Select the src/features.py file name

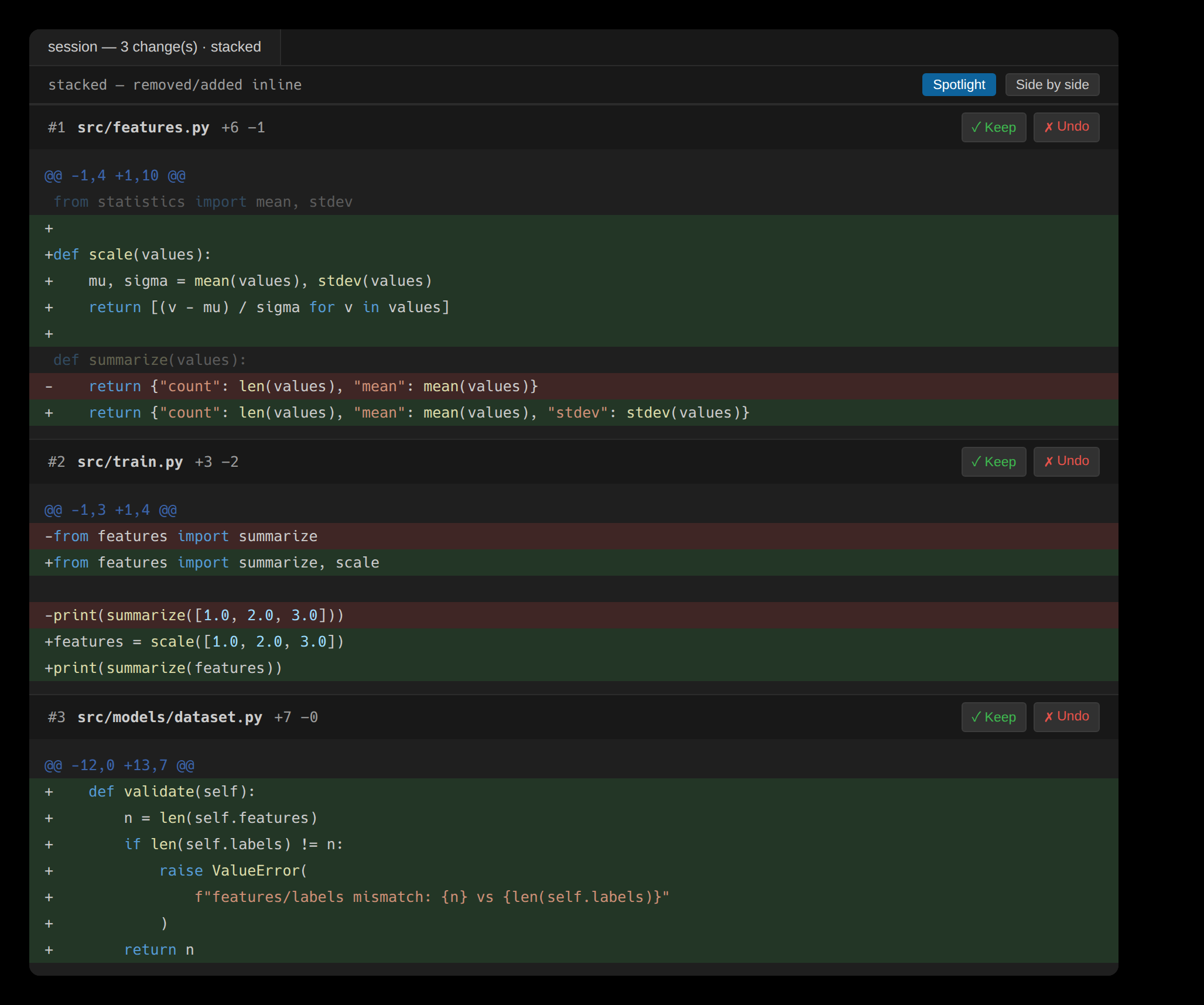143,128
